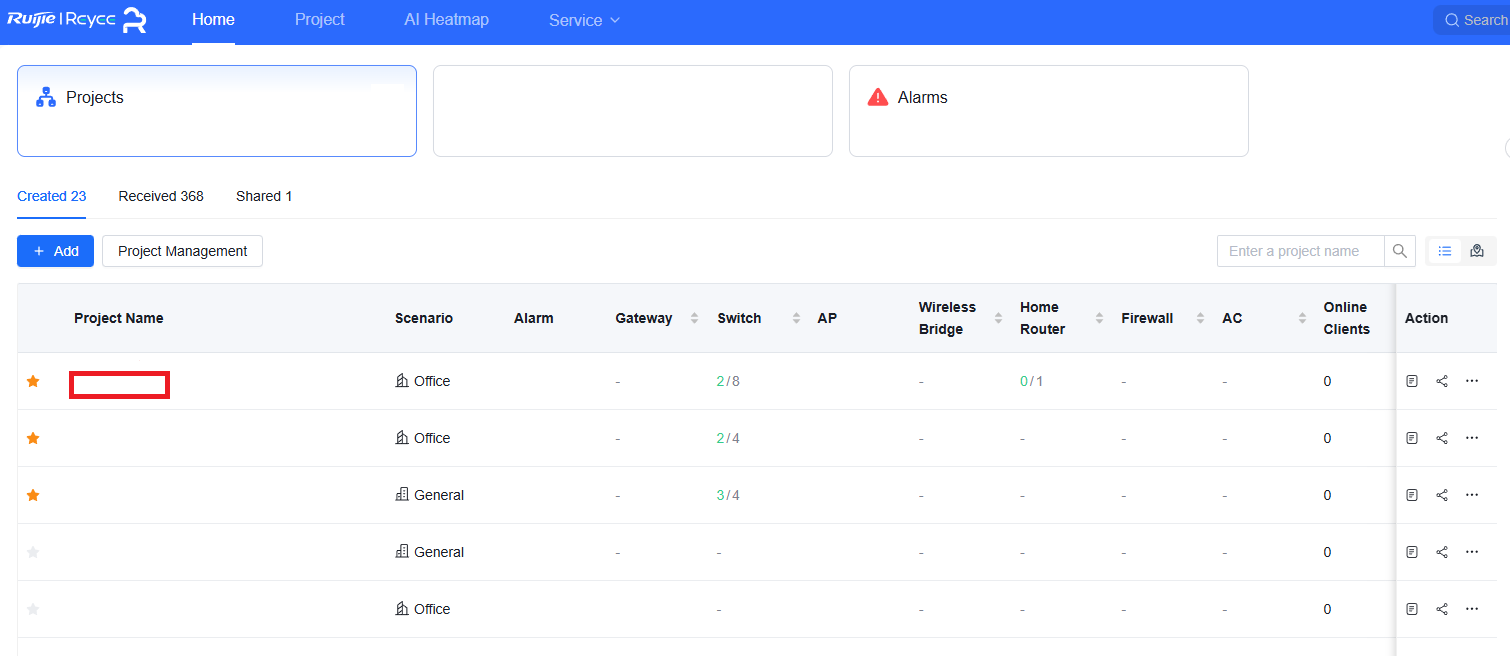1510x656 pixels.
Task: Expand the Service dropdown menu
Action: coord(584,20)
